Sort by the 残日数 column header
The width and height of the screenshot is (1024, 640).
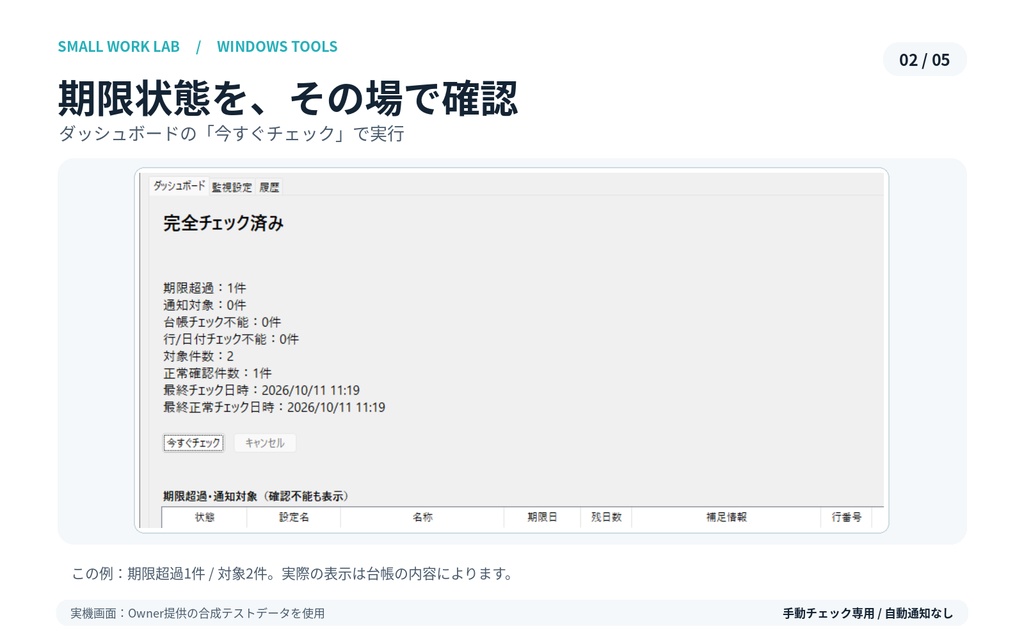click(x=606, y=517)
